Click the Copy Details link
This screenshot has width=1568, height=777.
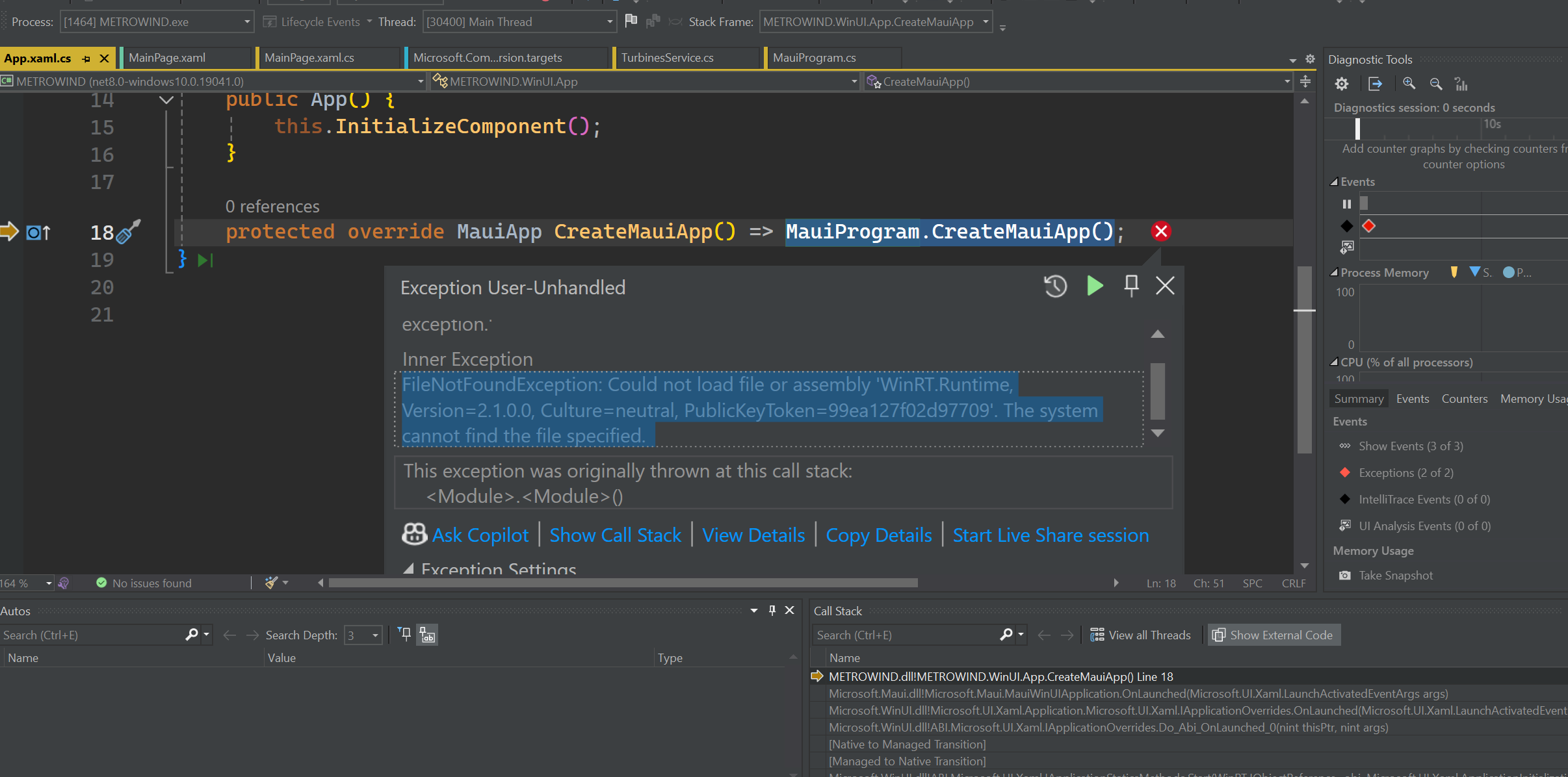pos(878,535)
